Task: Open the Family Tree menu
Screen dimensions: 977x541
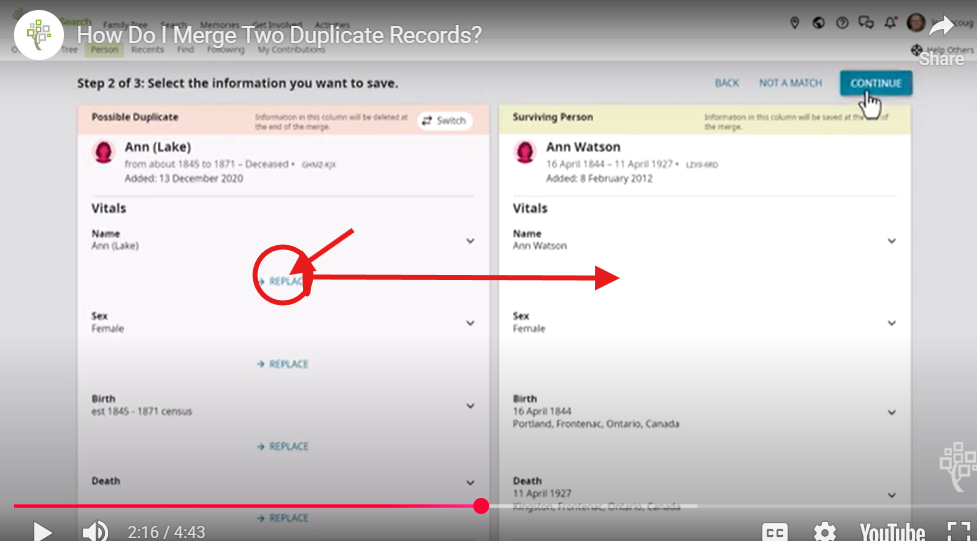Action: pyautogui.click(x=125, y=26)
